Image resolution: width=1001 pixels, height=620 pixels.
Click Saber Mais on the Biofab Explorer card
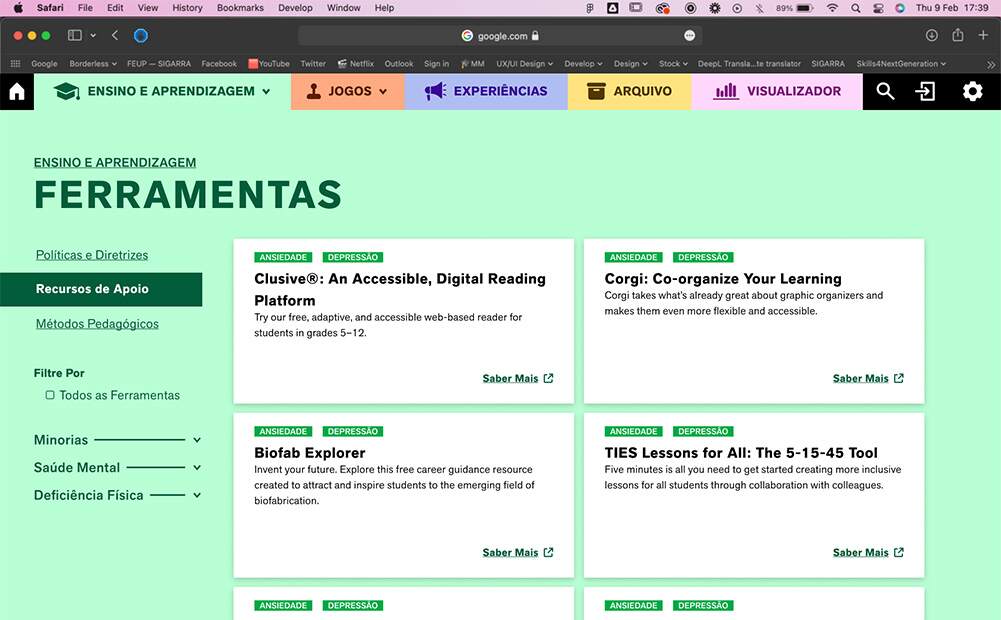tap(510, 553)
